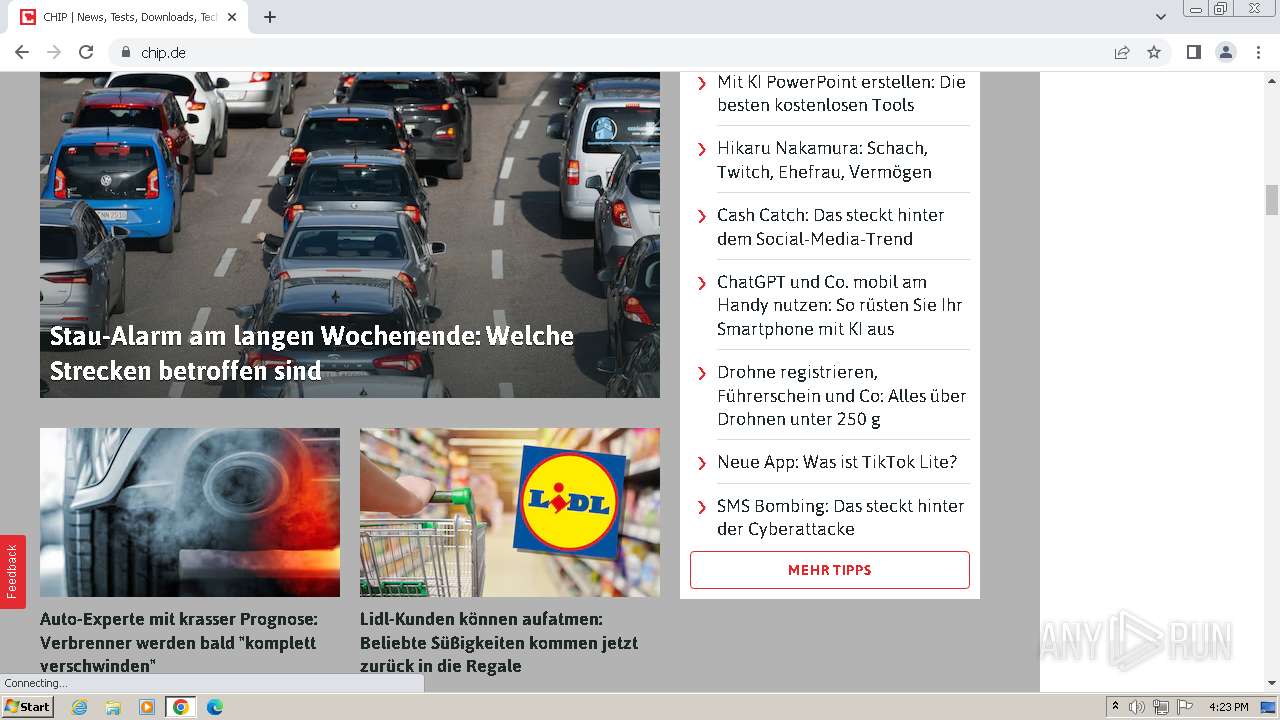This screenshot has width=1280, height=720.
Task: Open the Windows Start menu
Action: point(27,707)
